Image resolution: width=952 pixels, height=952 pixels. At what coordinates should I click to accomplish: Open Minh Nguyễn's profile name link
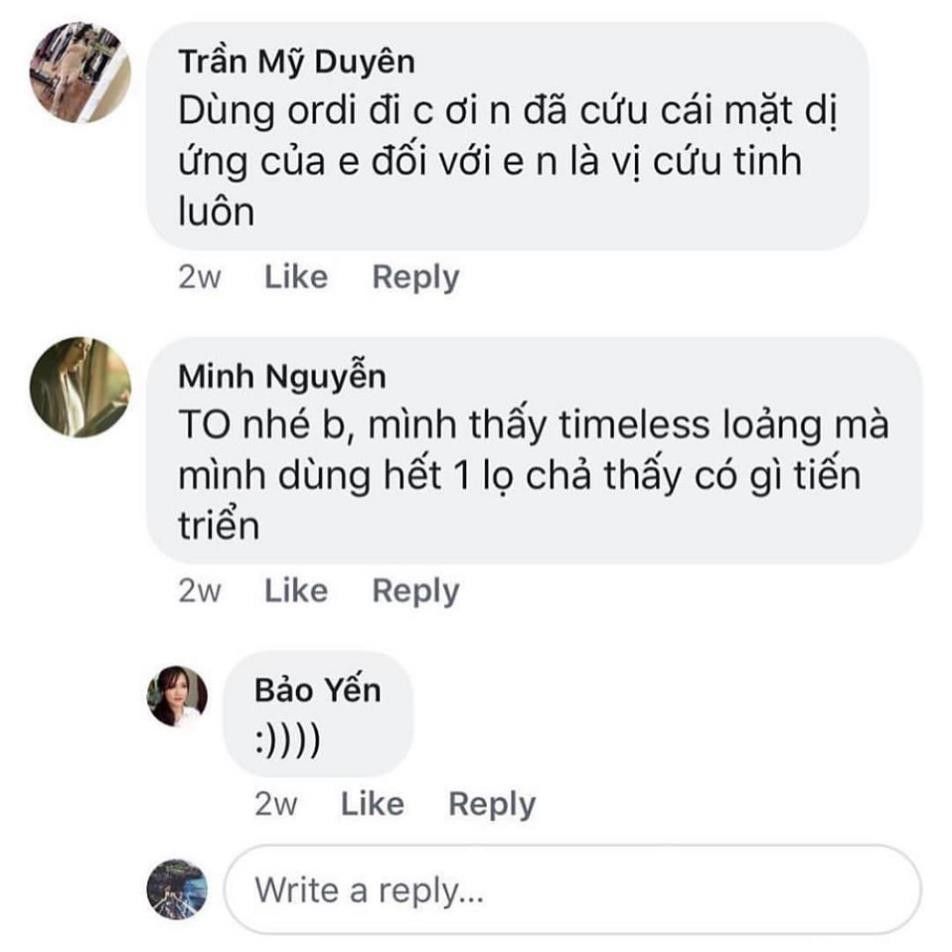(x=282, y=376)
